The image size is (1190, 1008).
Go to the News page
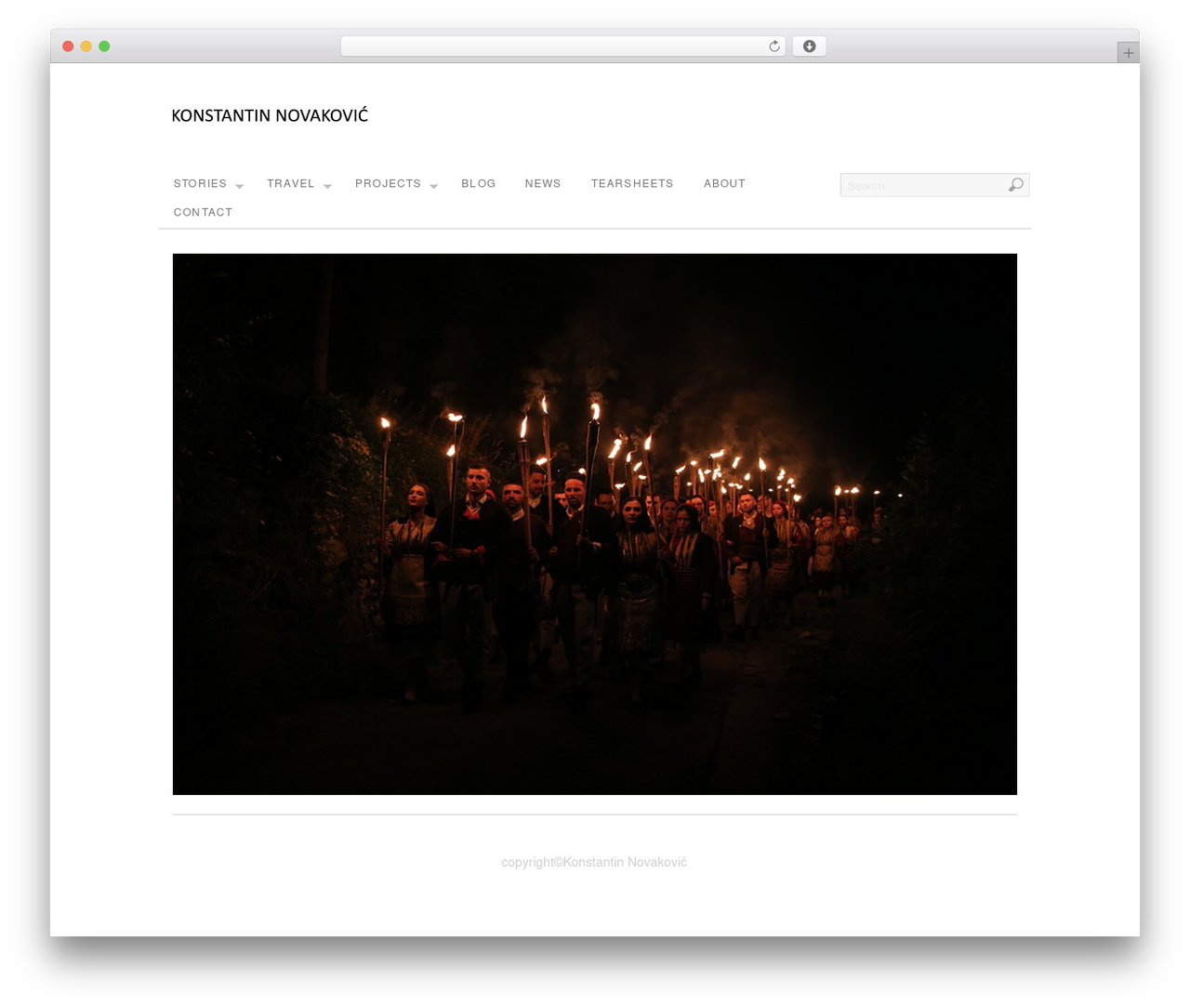(543, 184)
